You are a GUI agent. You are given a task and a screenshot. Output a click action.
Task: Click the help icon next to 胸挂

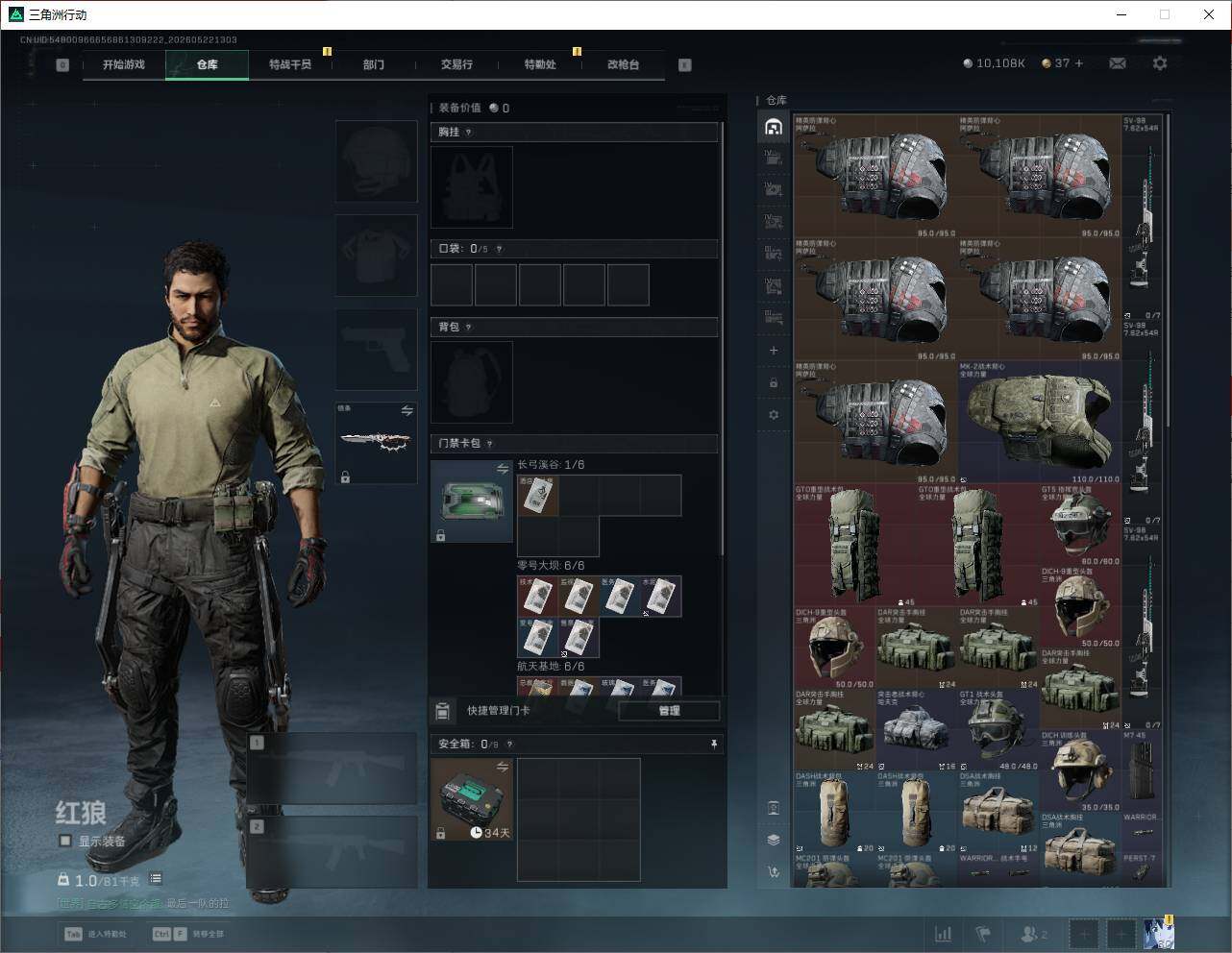point(469,133)
